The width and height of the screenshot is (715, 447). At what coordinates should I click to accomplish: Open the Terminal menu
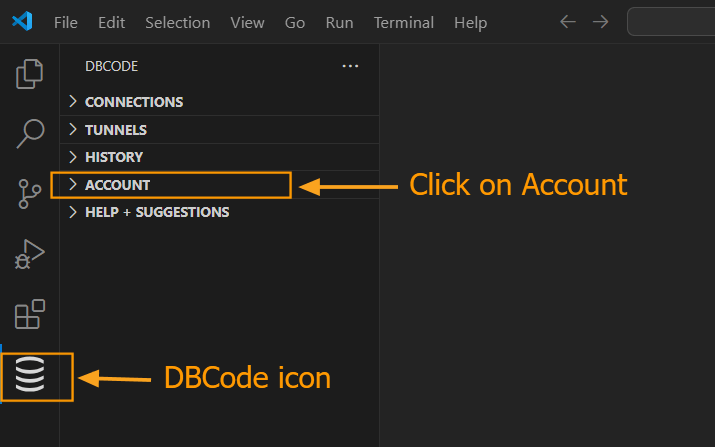[x=404, y=22]
